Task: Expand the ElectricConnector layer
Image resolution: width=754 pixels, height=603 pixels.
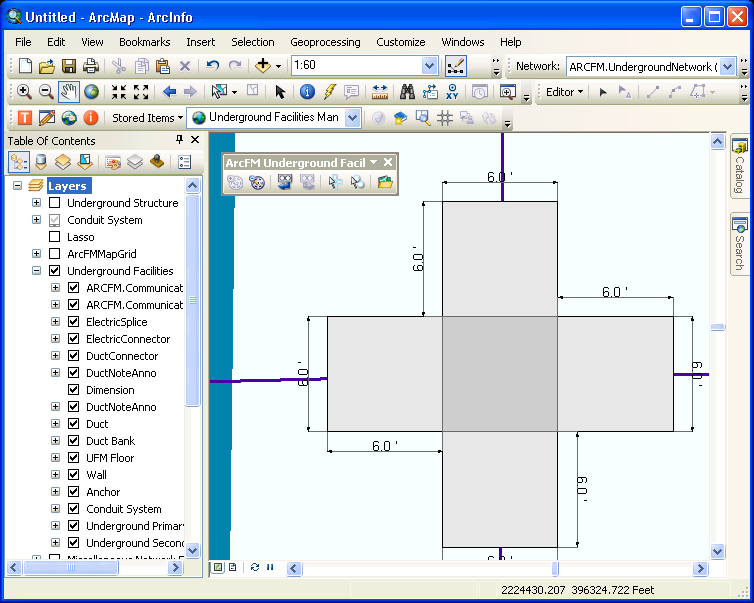Action: coord(55,339)
